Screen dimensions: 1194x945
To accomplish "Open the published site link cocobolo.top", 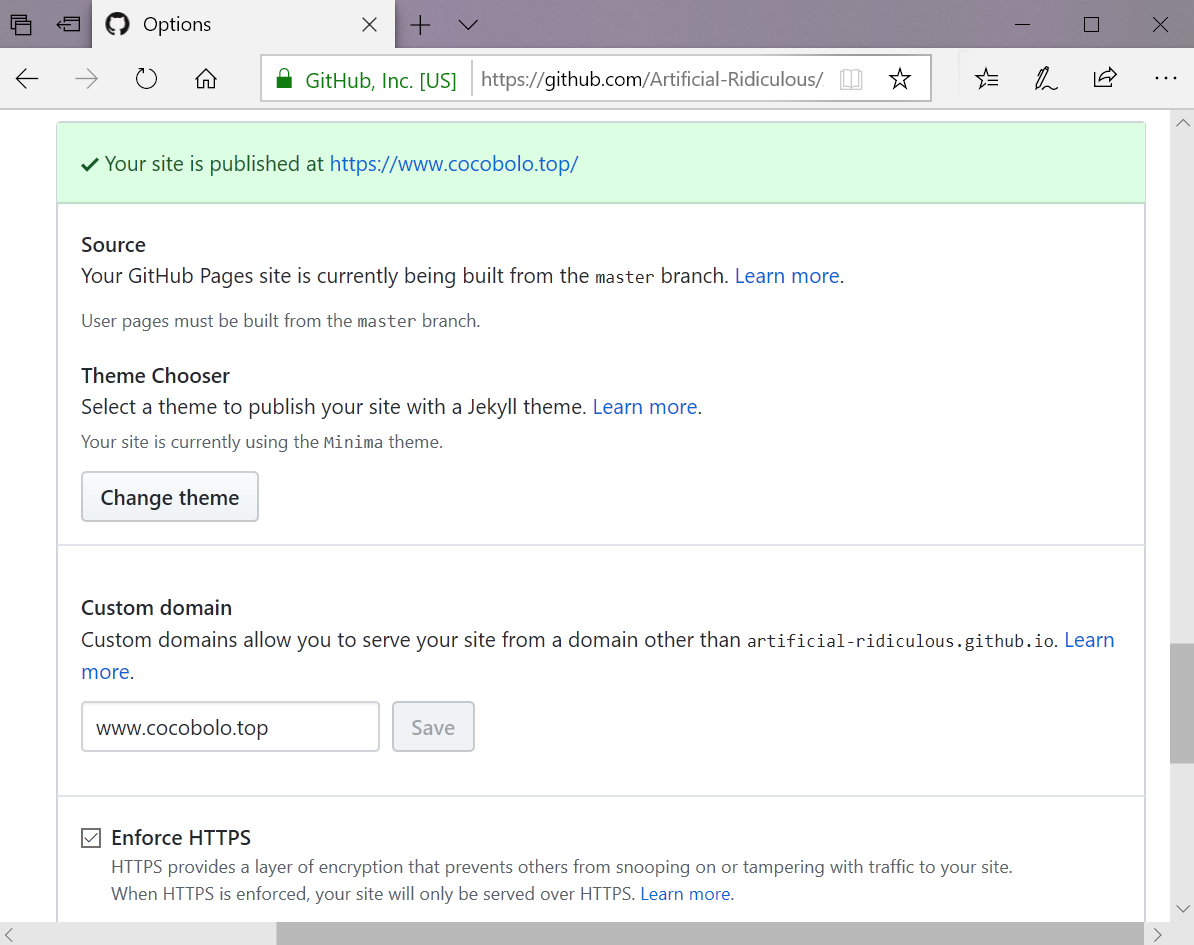I will [454, 164].
